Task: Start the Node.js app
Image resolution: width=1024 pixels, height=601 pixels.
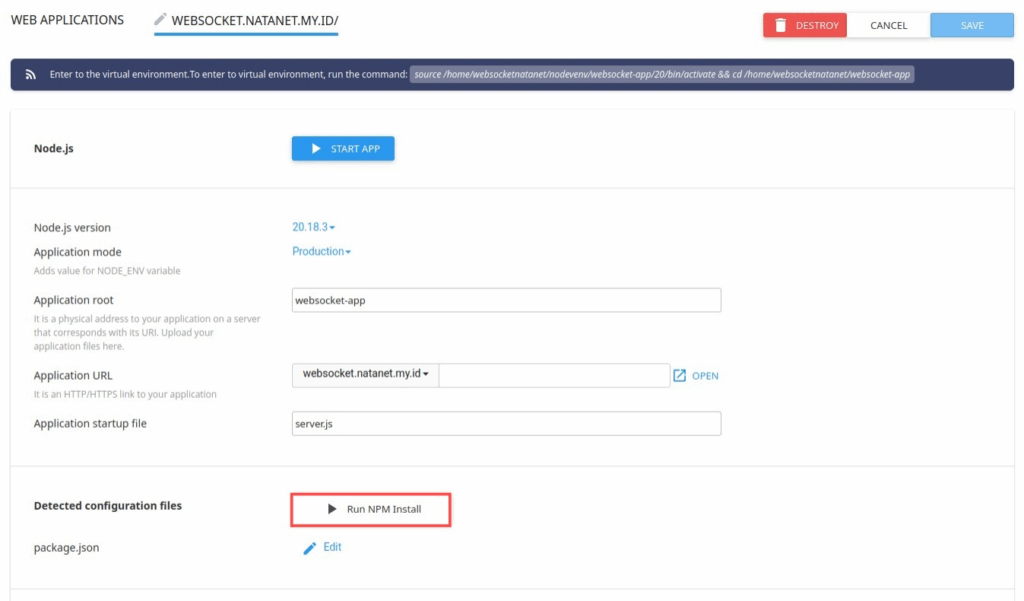Action: (x=343, y=148)
